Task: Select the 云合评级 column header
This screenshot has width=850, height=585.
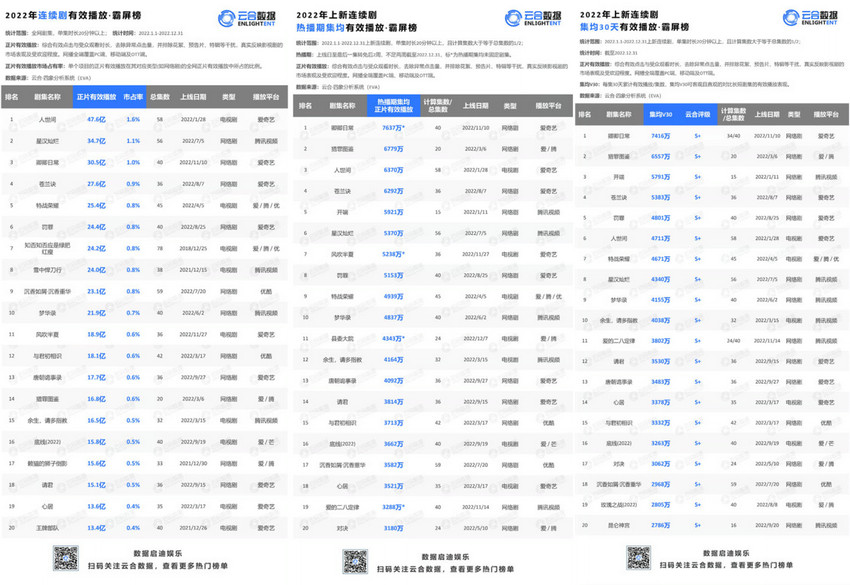Action: pos(697,115)
